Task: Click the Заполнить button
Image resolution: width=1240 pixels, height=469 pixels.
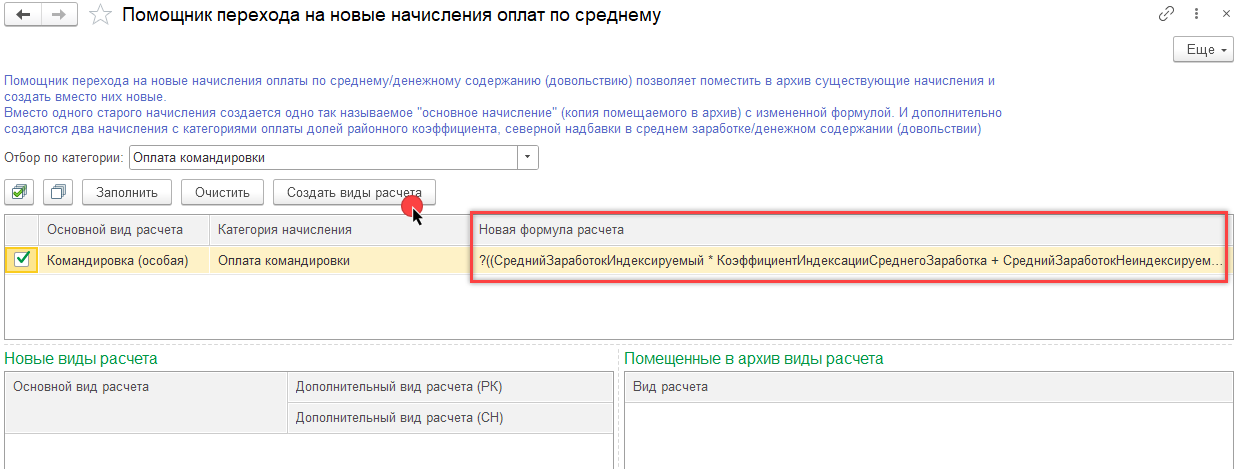Action: (x=127, y=191)
